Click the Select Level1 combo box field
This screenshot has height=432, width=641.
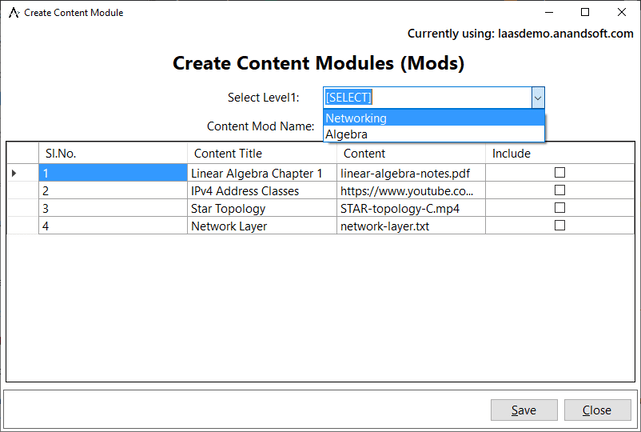click(426, 97)
